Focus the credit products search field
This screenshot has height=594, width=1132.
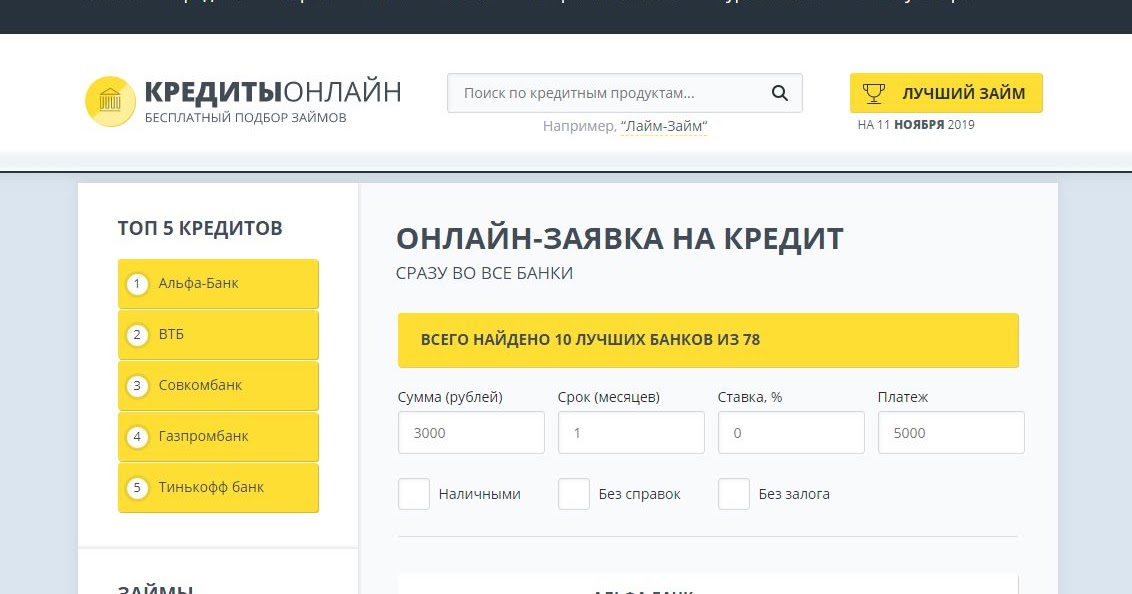click(x=624, y=93)
